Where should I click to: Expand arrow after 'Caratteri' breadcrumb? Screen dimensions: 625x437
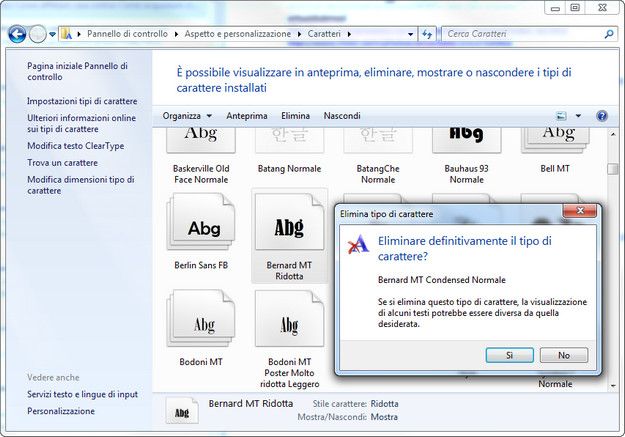(x=349, y=34)
